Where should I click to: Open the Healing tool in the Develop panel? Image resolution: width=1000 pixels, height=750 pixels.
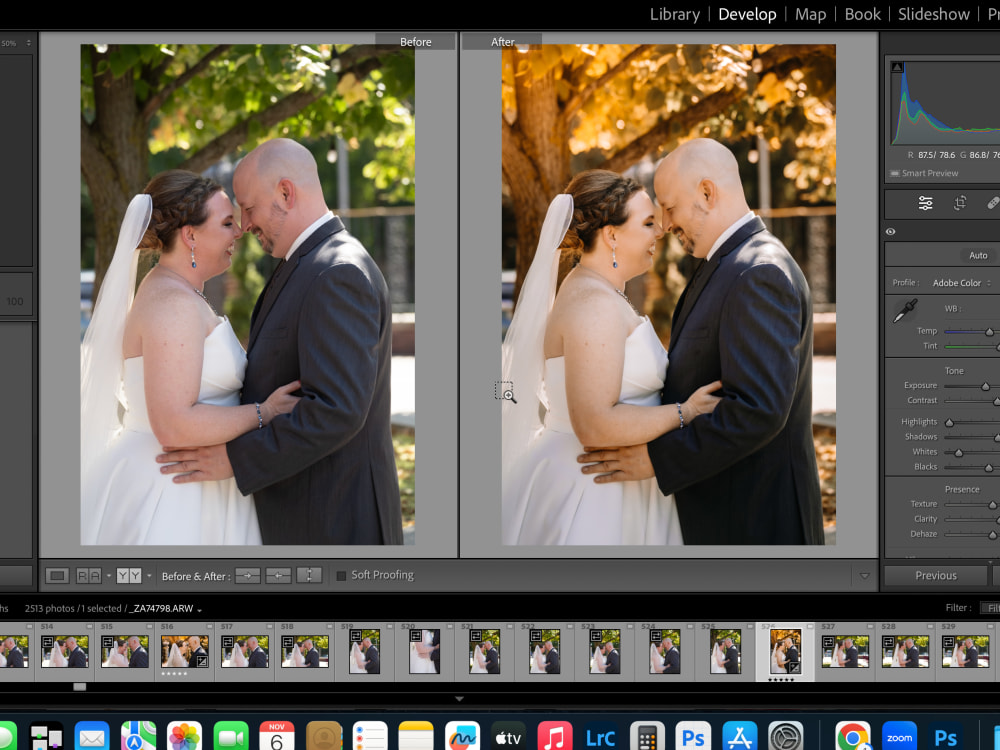point(993,203)
